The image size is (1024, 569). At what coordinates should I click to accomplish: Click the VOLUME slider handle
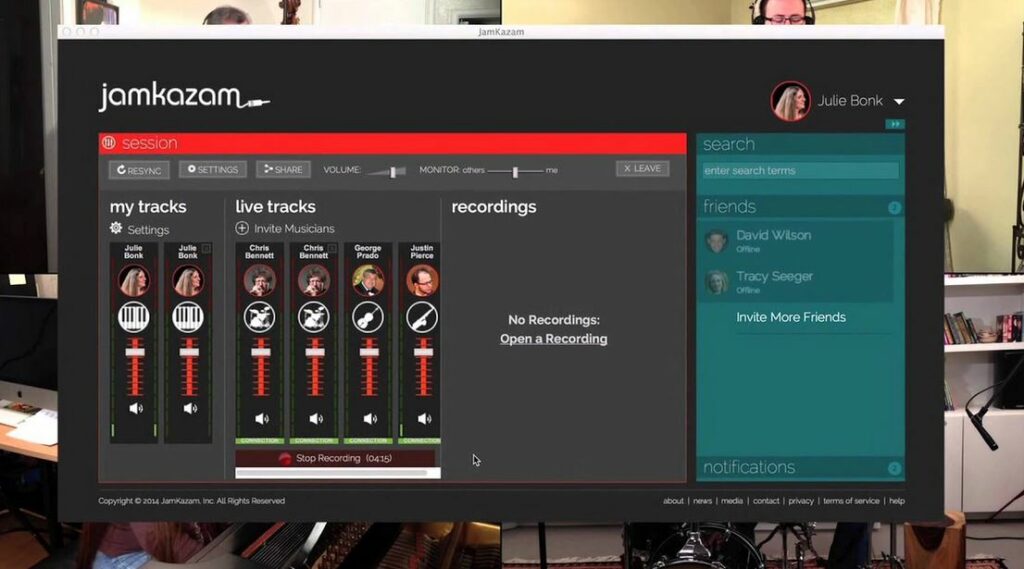(392, 172)
